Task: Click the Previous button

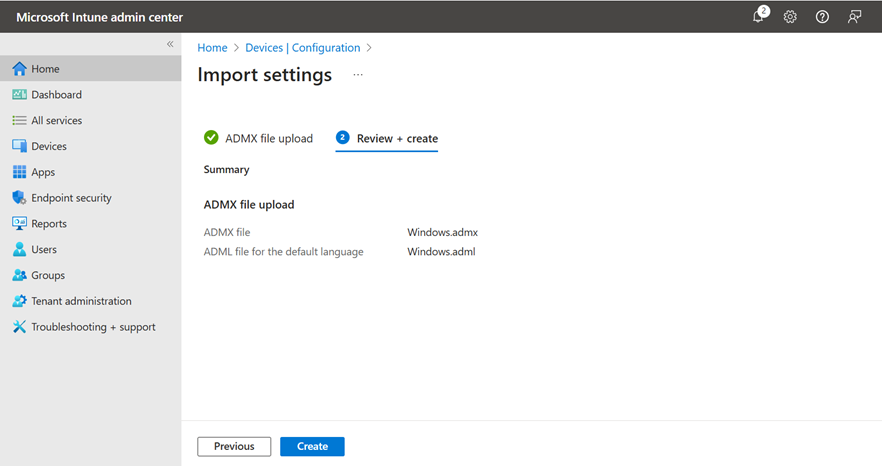Action: point(234,446)
